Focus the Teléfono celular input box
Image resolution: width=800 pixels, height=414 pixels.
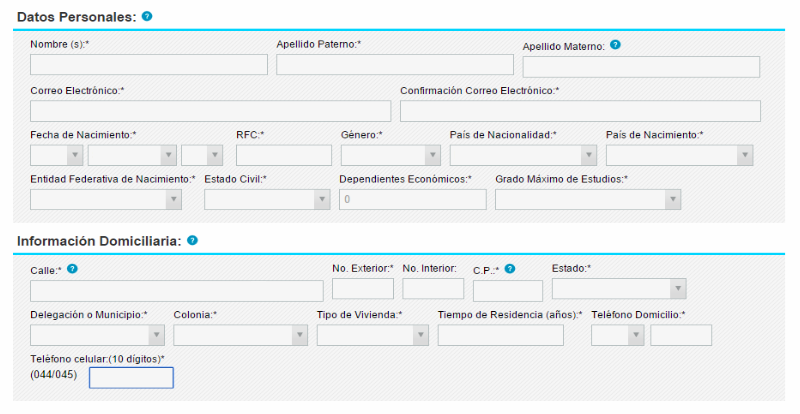[x=131, y=378]
